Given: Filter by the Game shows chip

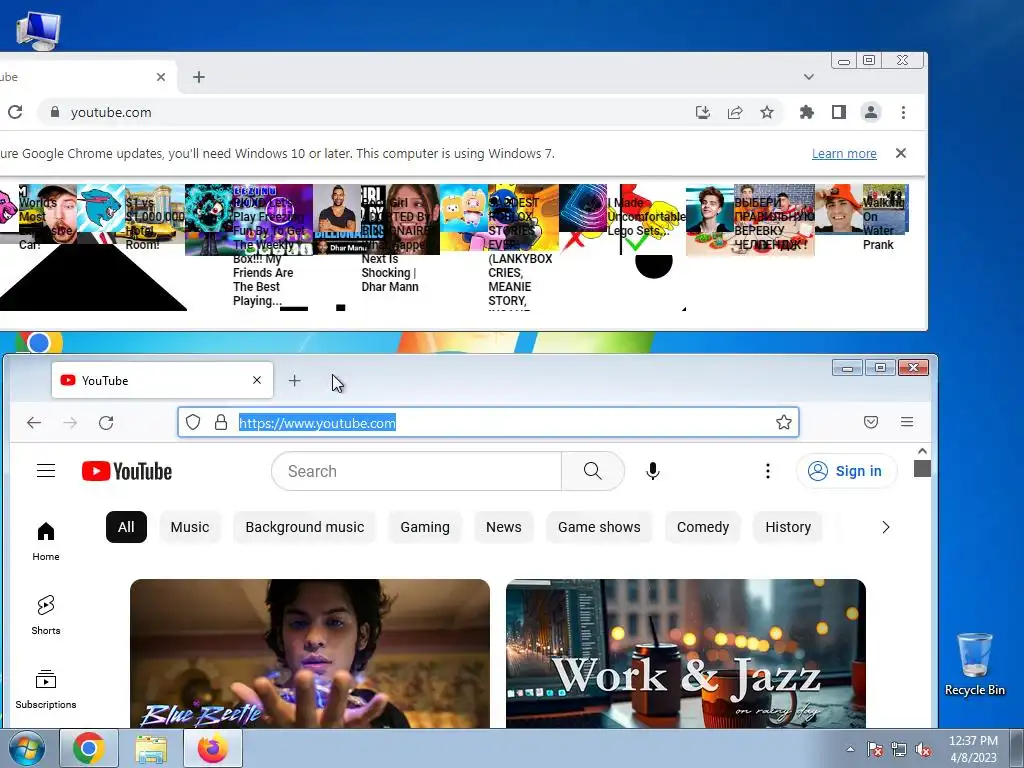Looking at the screenshot, I should point(599,527).
